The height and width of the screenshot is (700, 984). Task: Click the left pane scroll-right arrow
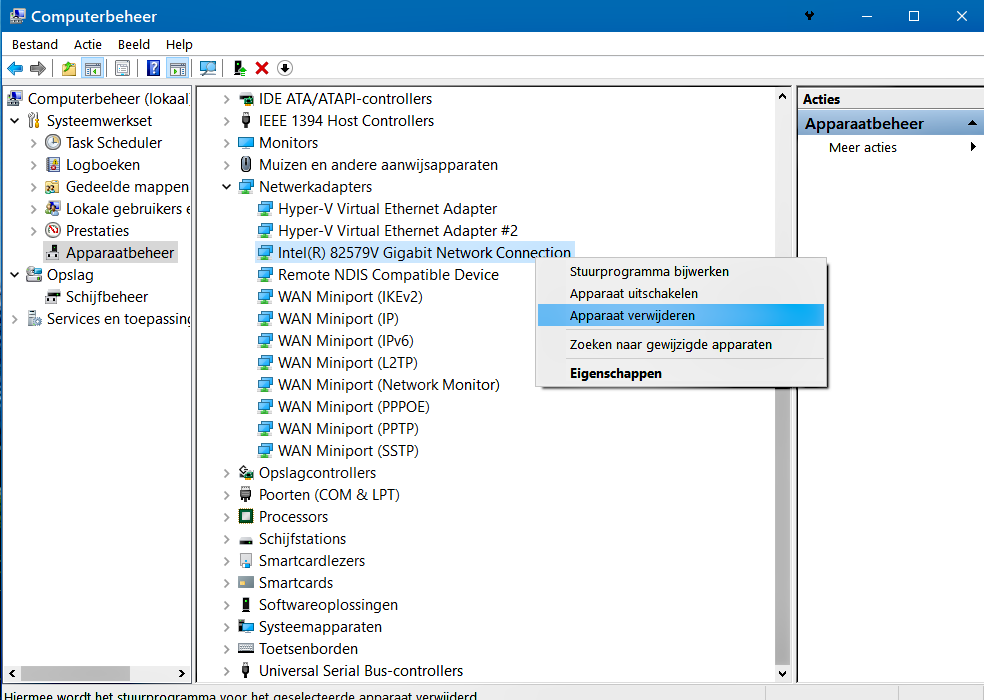click(181, 674)
